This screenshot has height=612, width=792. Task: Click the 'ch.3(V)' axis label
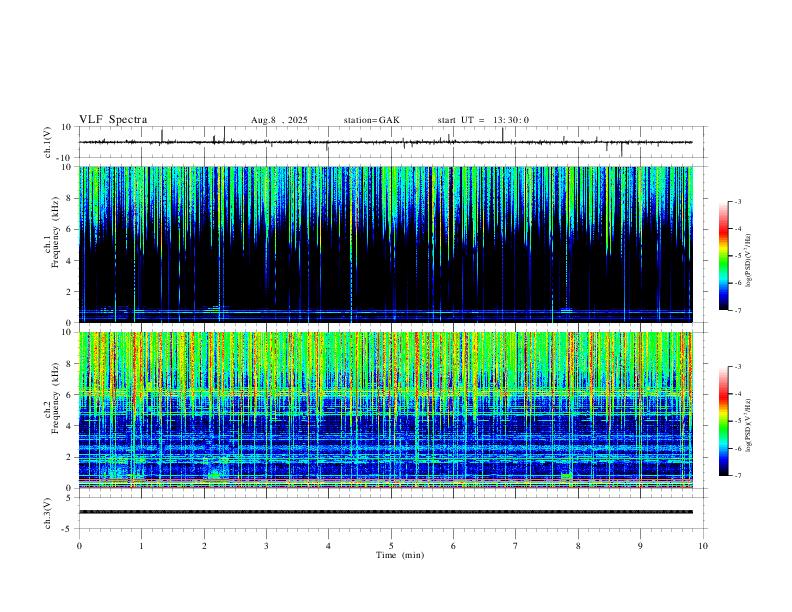pyautogui.click(x=48, y=513)
